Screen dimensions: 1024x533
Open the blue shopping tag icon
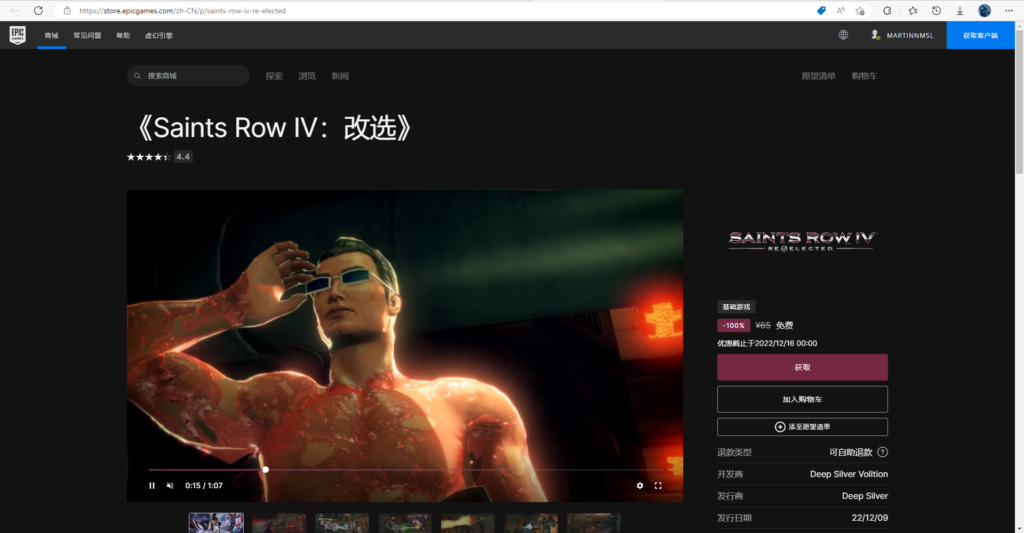click(x=822, y=10)
